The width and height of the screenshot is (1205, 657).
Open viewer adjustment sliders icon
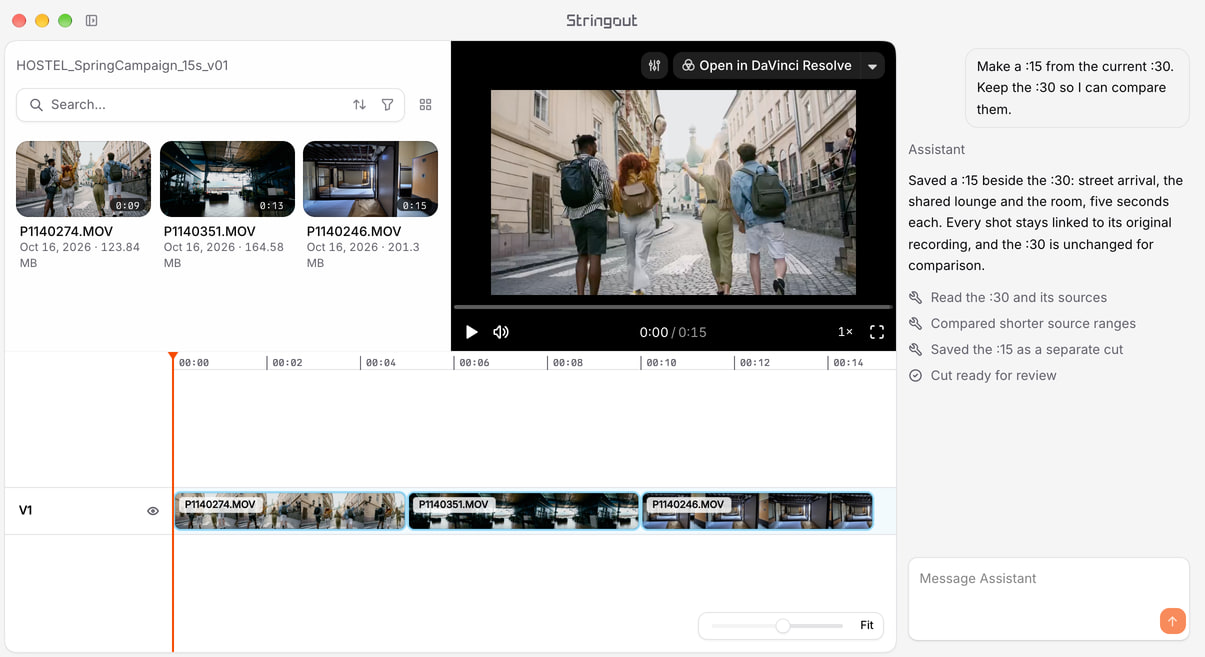coord(655,66)
